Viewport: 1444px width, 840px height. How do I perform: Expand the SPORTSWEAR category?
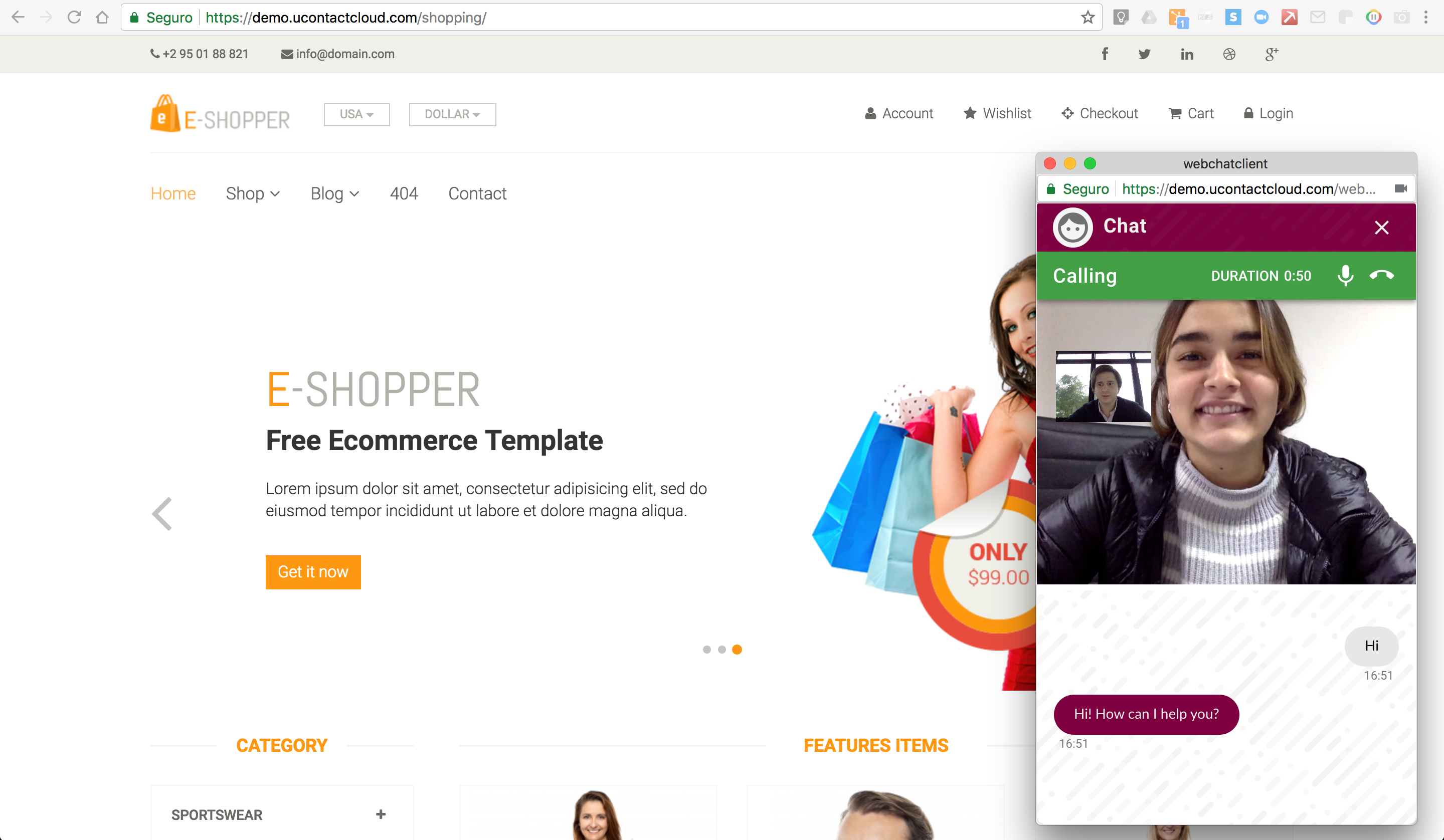pos(381,814)
